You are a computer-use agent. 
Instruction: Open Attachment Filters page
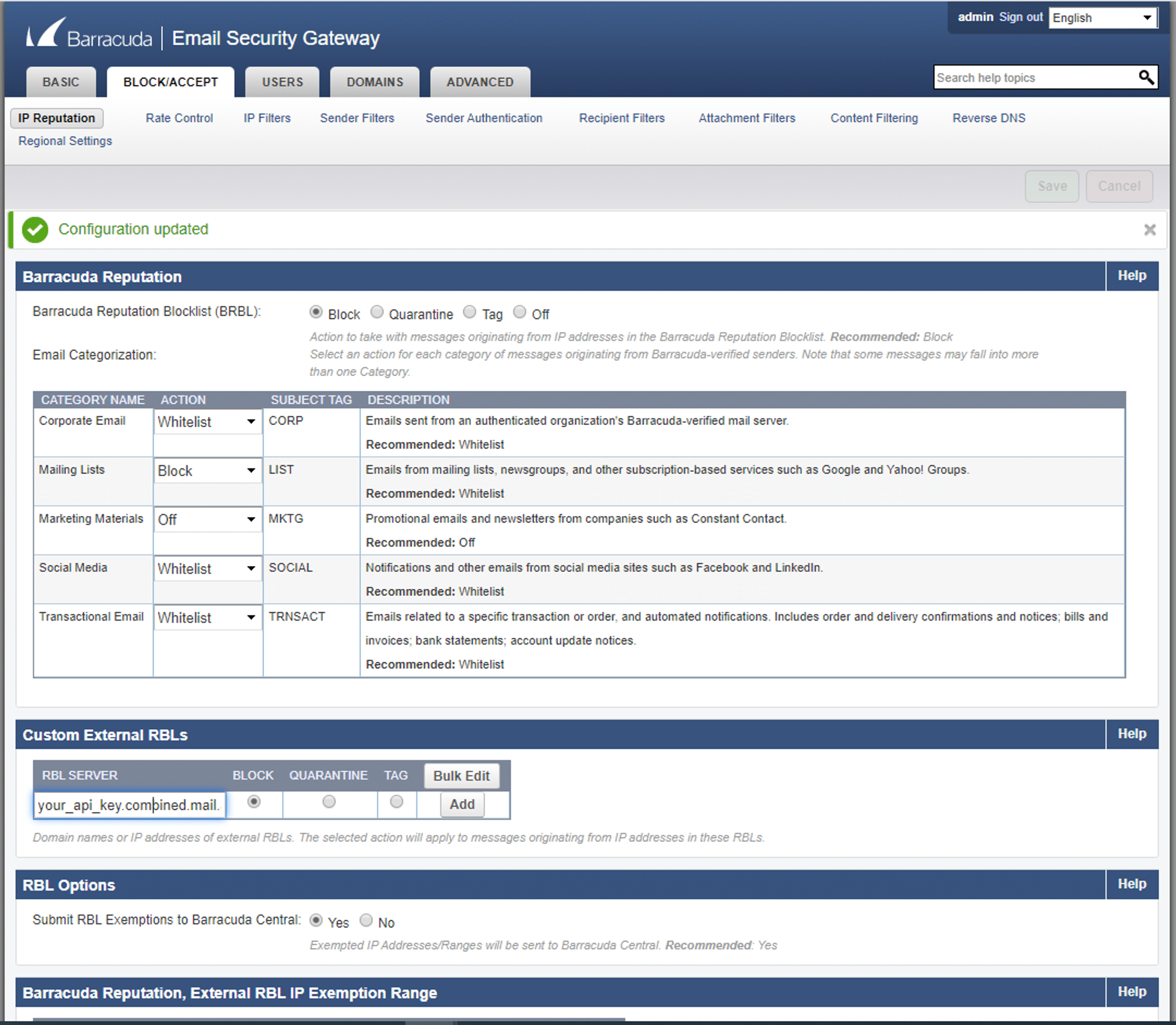coord(747,118)
